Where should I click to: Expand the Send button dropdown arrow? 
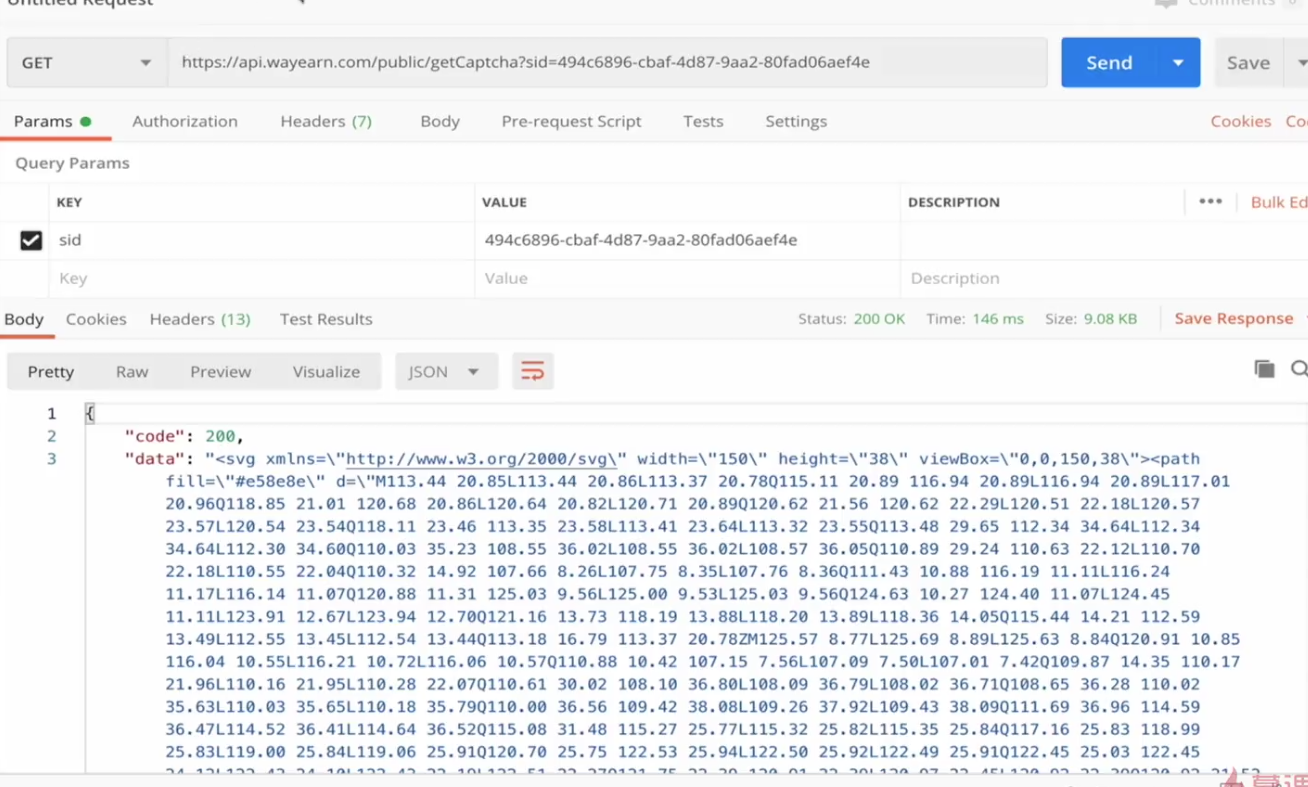pos(1178,62)
